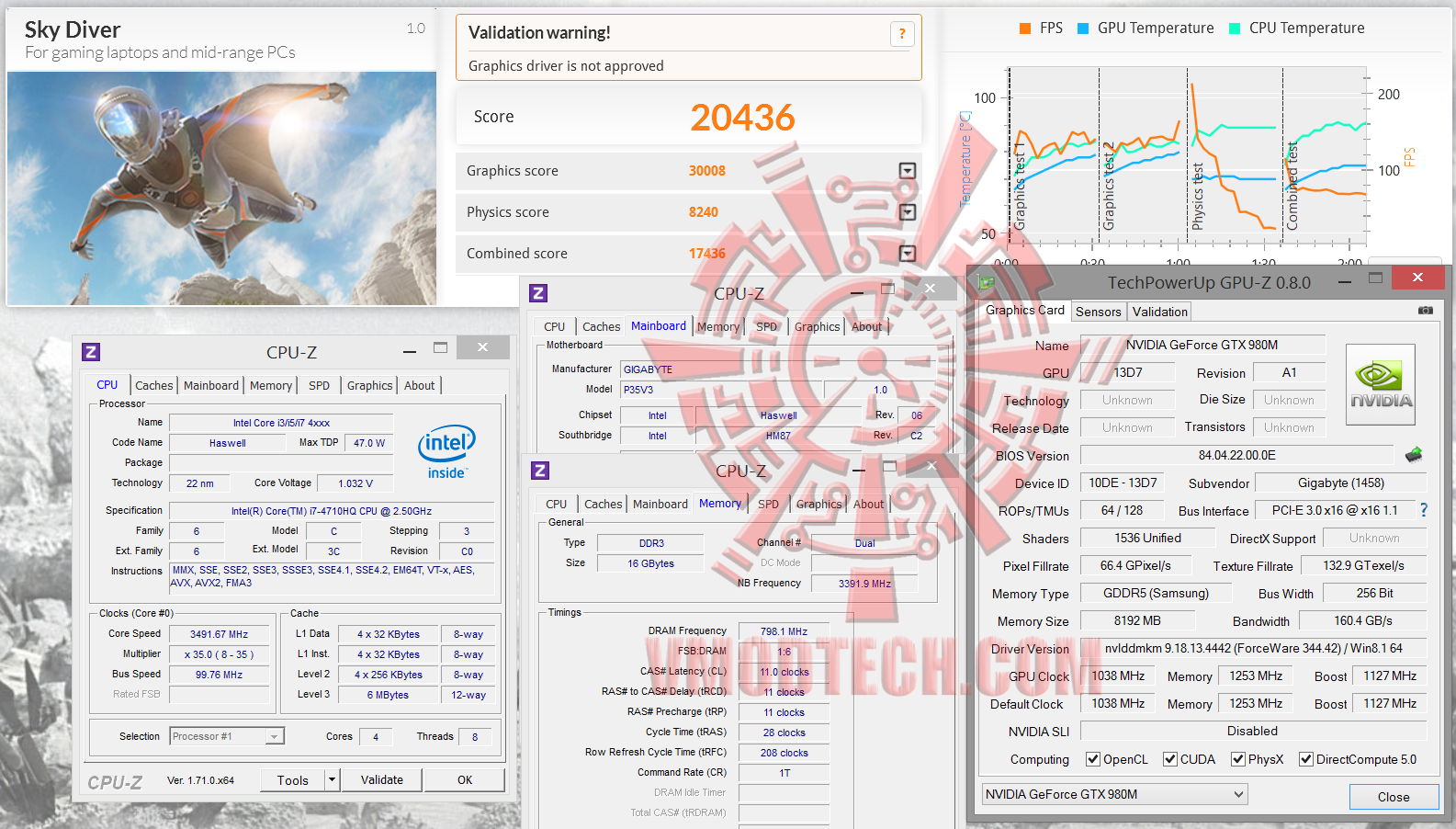
Task: Open the Tools dropdown arrow in CPU-Z
Action: click(333, 780)
